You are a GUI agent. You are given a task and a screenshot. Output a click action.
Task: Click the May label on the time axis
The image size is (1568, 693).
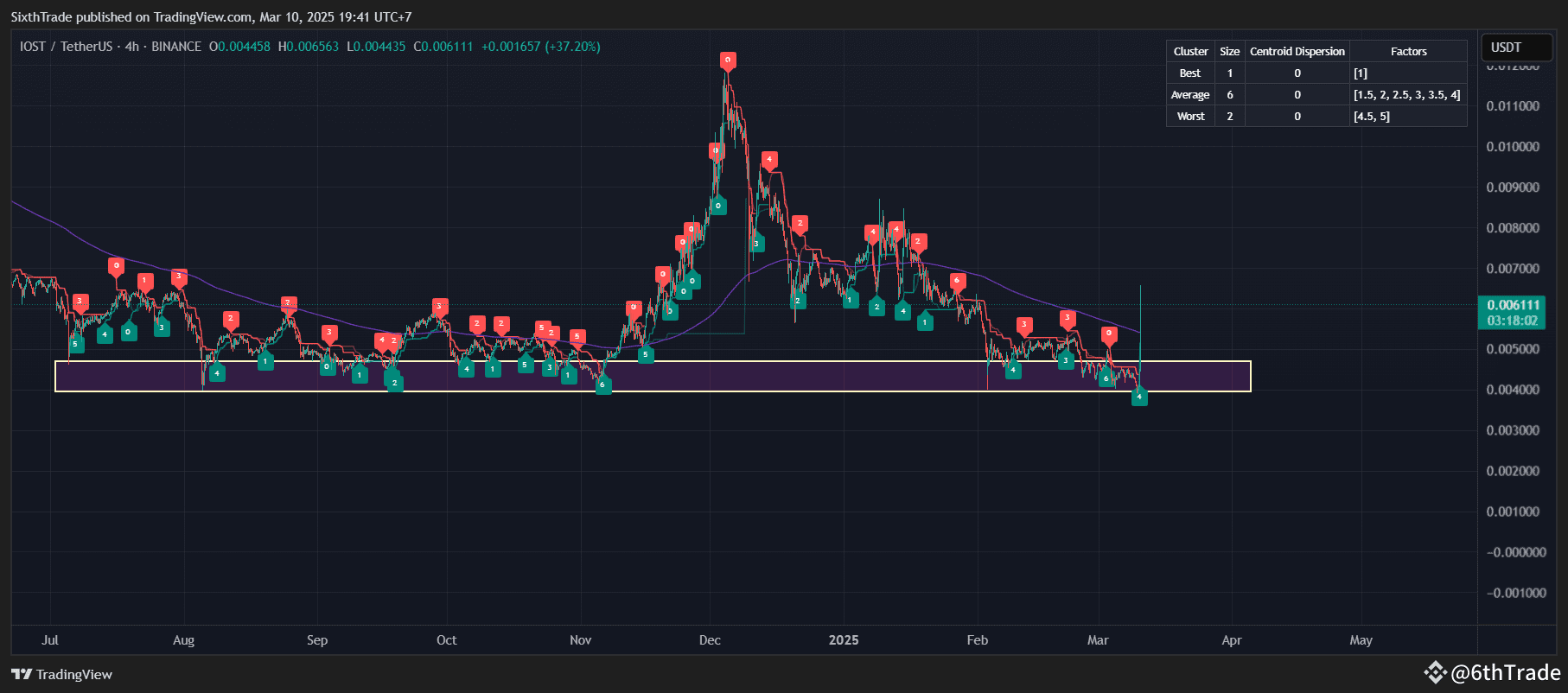pos(1361,640)
